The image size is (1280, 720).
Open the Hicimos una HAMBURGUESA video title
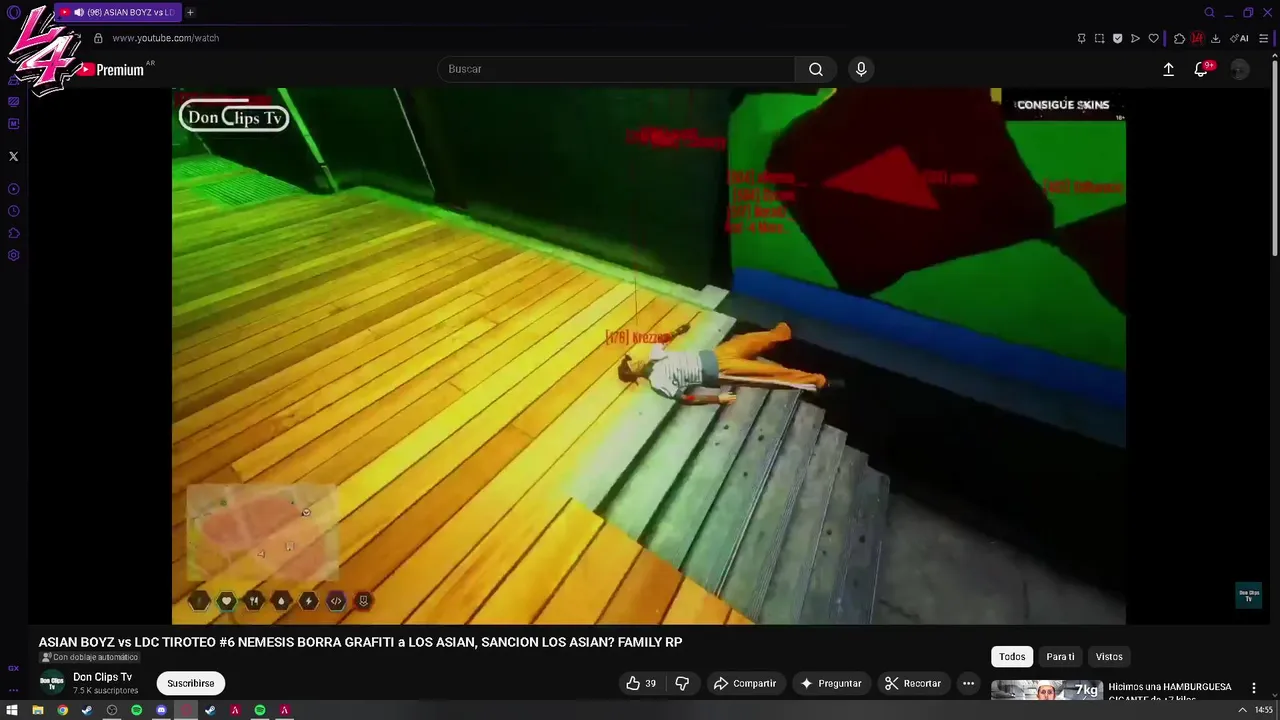point(1170,691)
